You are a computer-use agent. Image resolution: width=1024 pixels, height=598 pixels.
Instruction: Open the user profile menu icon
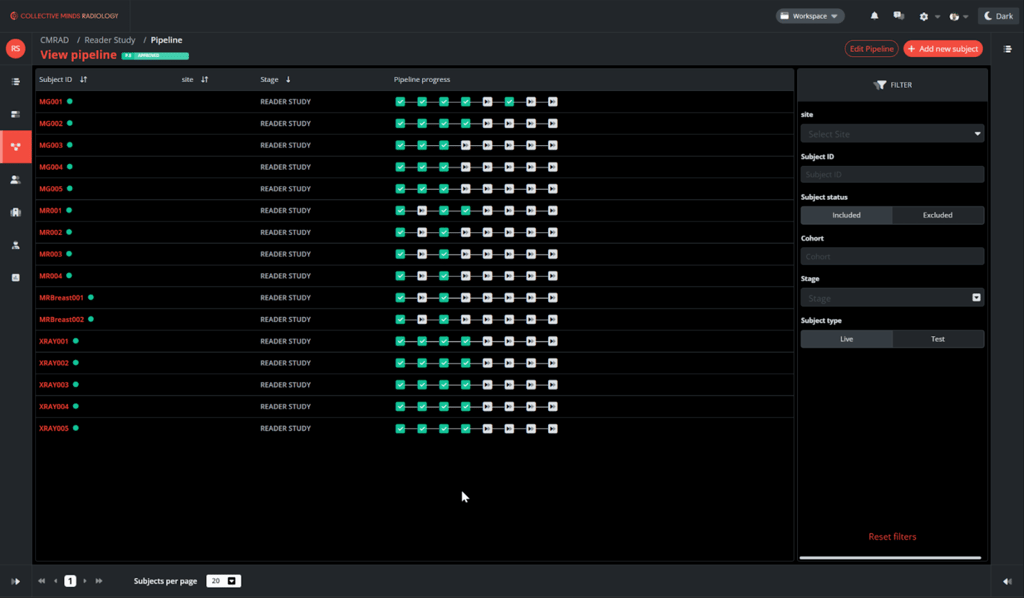[954, 16]
